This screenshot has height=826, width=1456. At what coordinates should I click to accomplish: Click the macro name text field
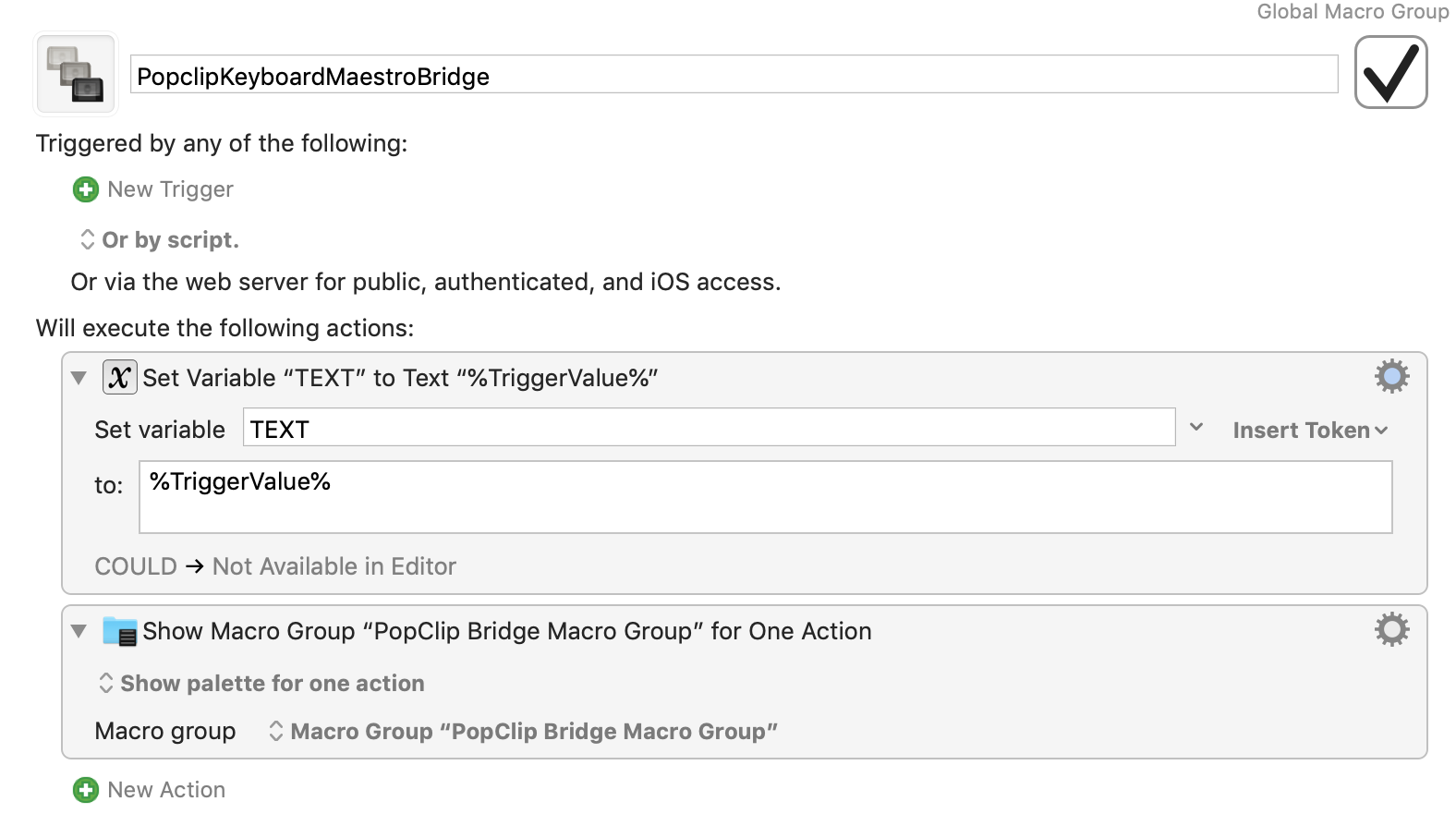(x=734, y=76)
